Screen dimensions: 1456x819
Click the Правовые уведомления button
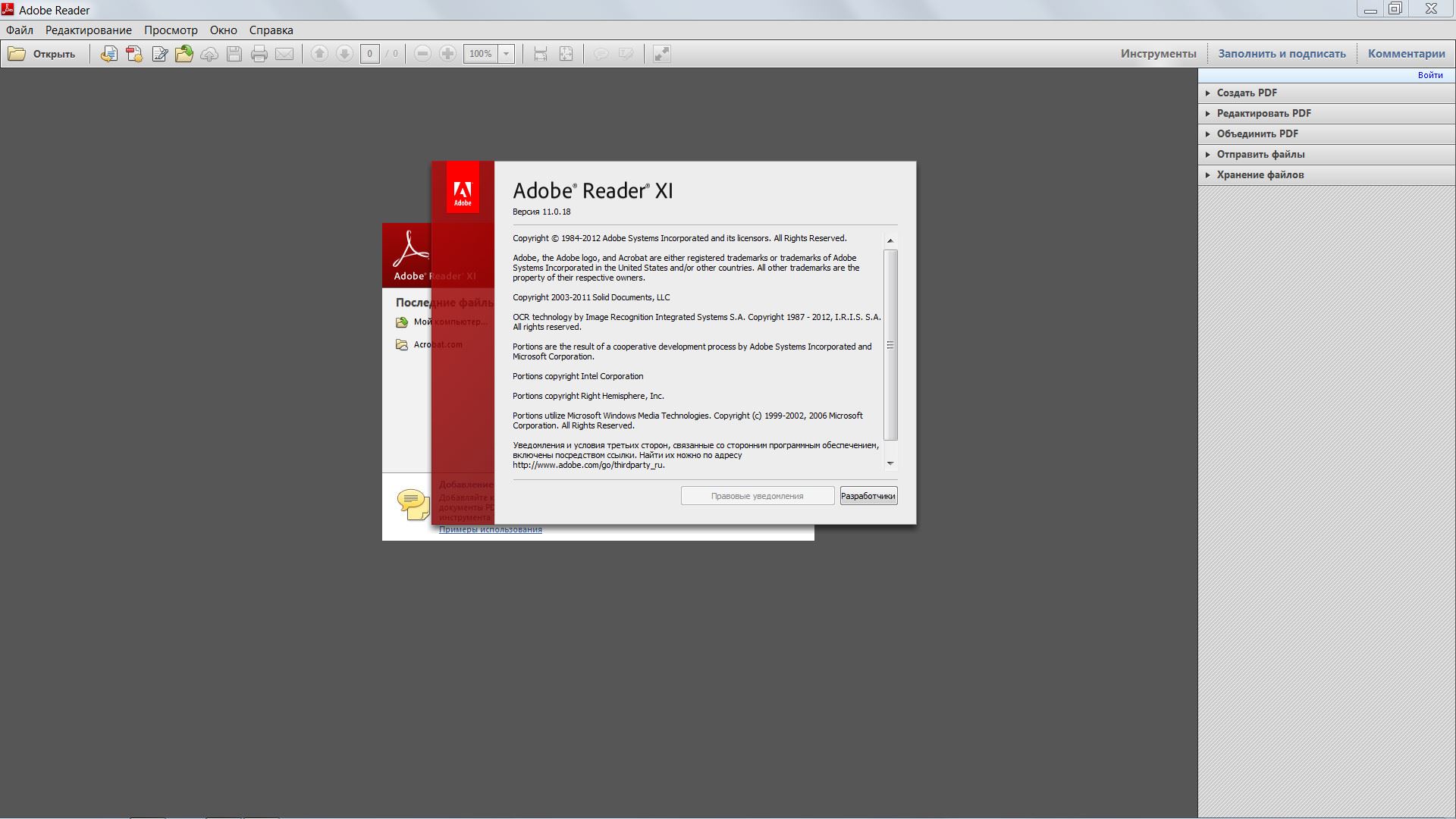tap(758, 496)
